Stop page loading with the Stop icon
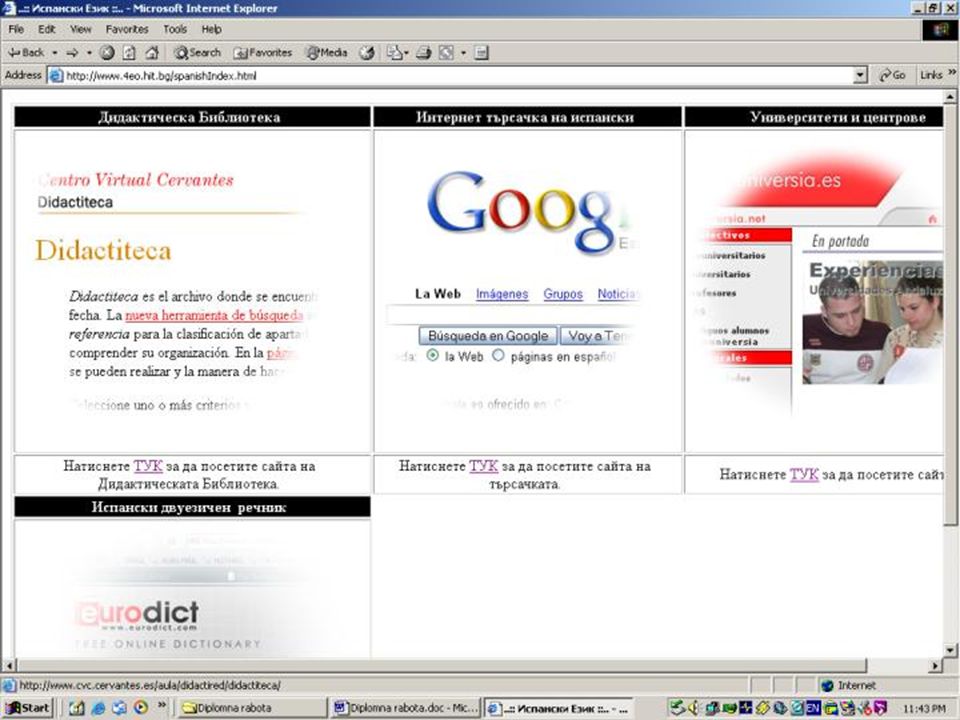The width and height of the screenshot is (960, 720). pos(107,53)
